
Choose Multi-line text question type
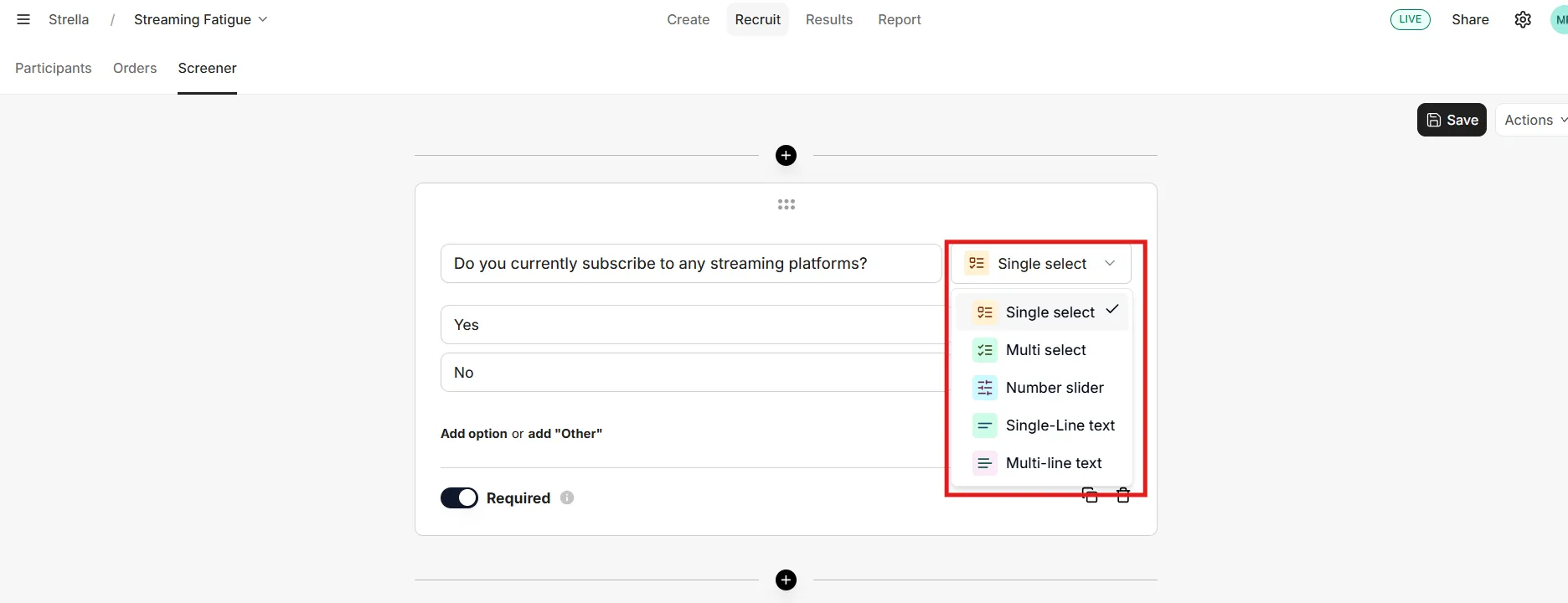coord(1044,463)
